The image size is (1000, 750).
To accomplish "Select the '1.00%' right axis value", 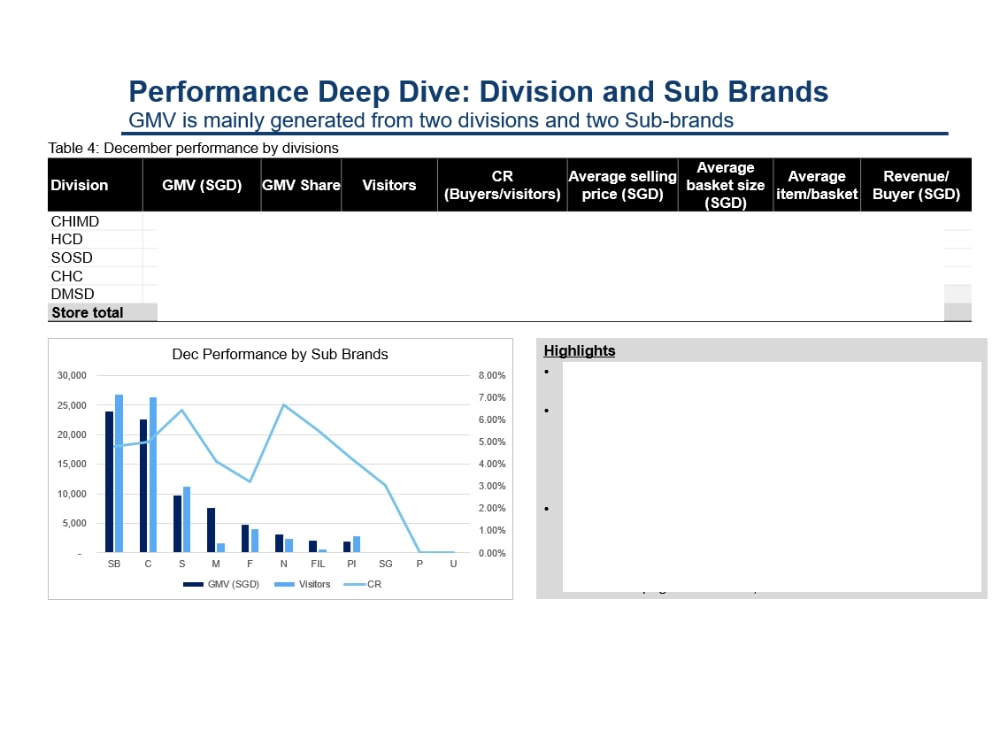I will point(492,531).
